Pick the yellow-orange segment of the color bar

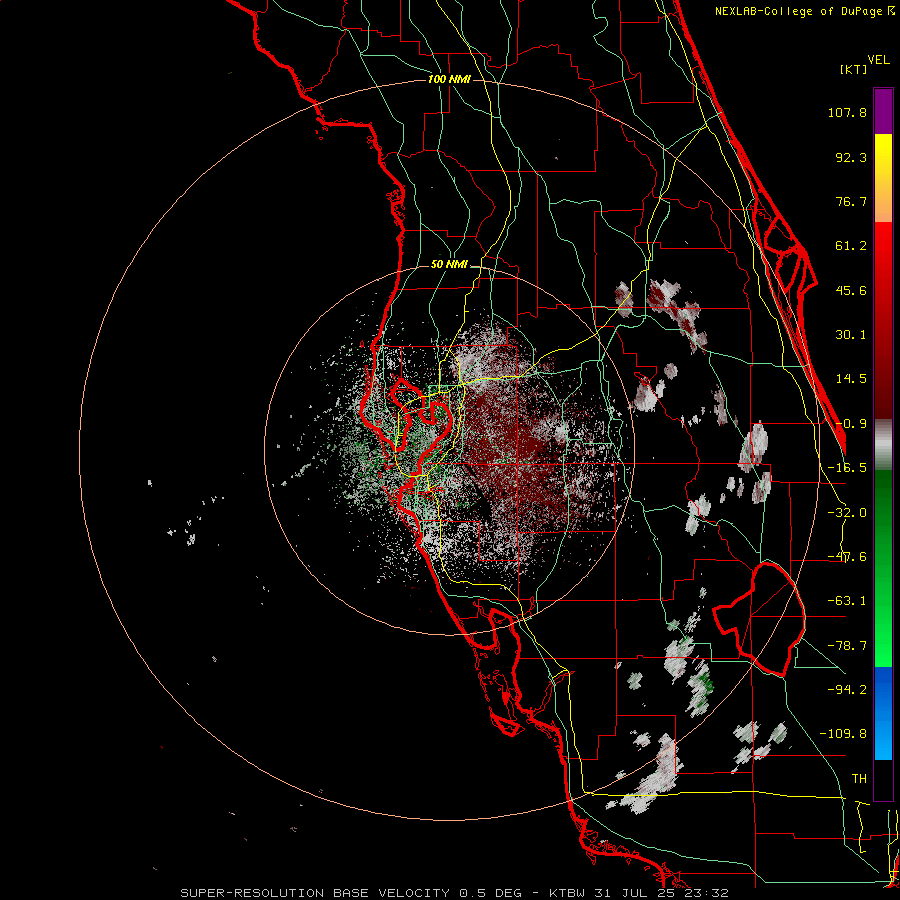coord(883,178)
